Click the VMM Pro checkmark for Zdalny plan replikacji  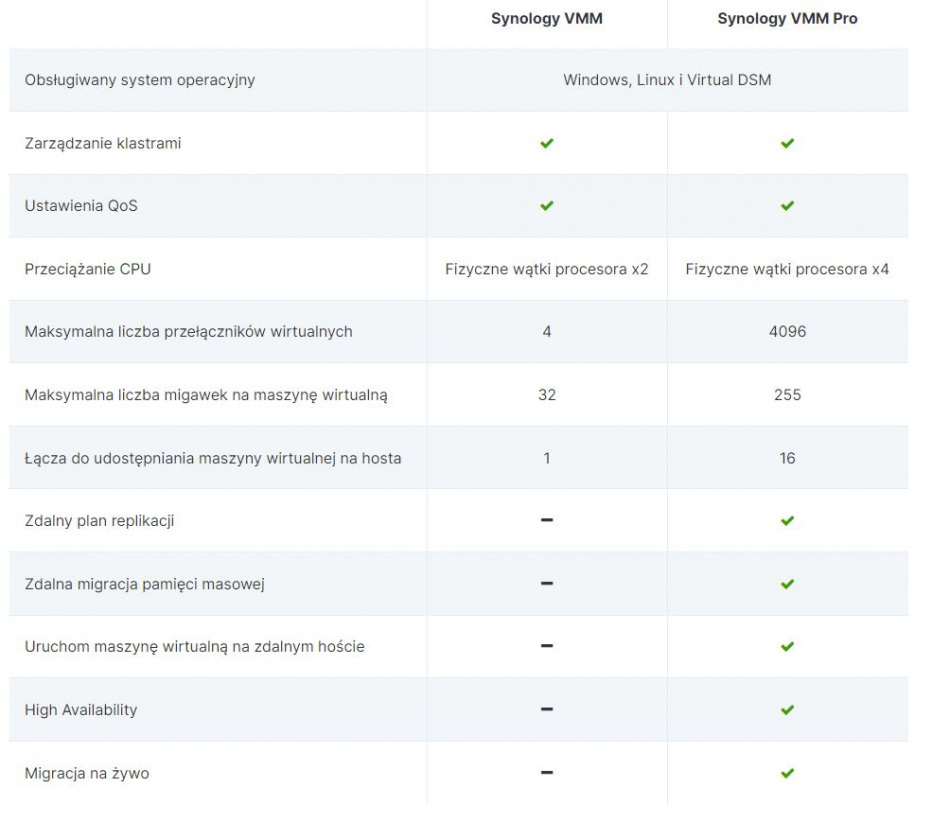pyautogui.click(x=787, y=521)
